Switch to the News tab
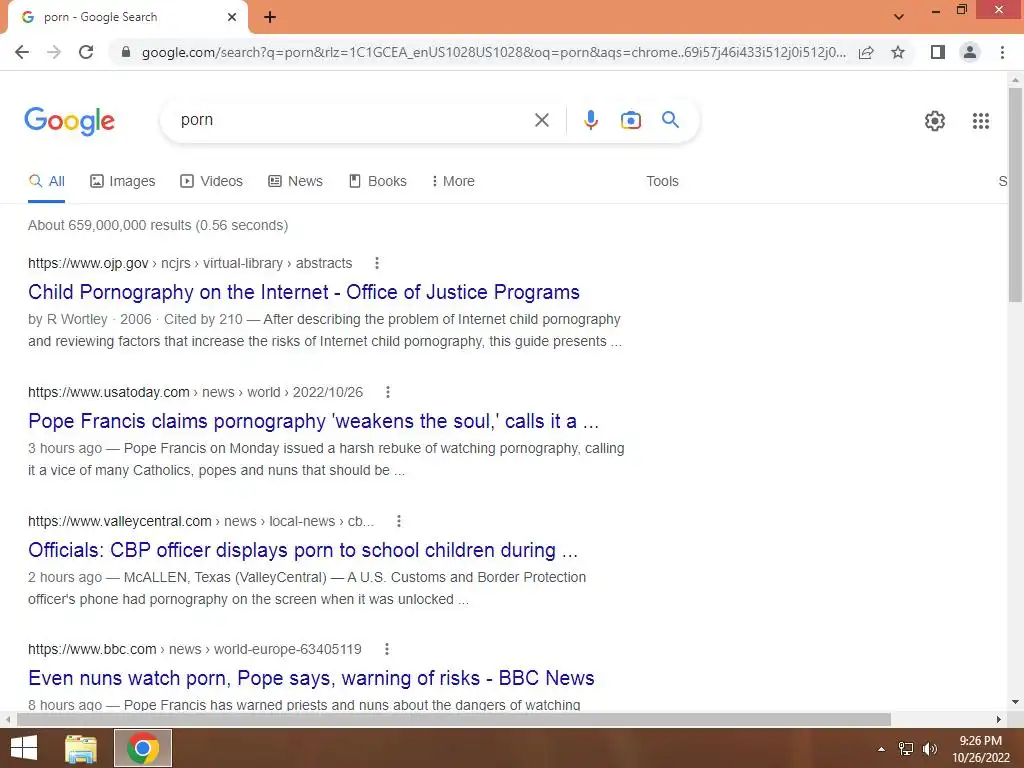 pyautogui.click(x=296, y=181)
